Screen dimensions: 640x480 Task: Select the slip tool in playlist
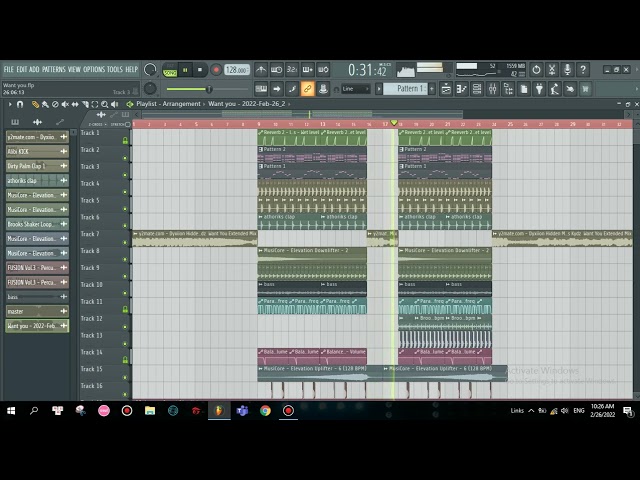click(75, 104)
